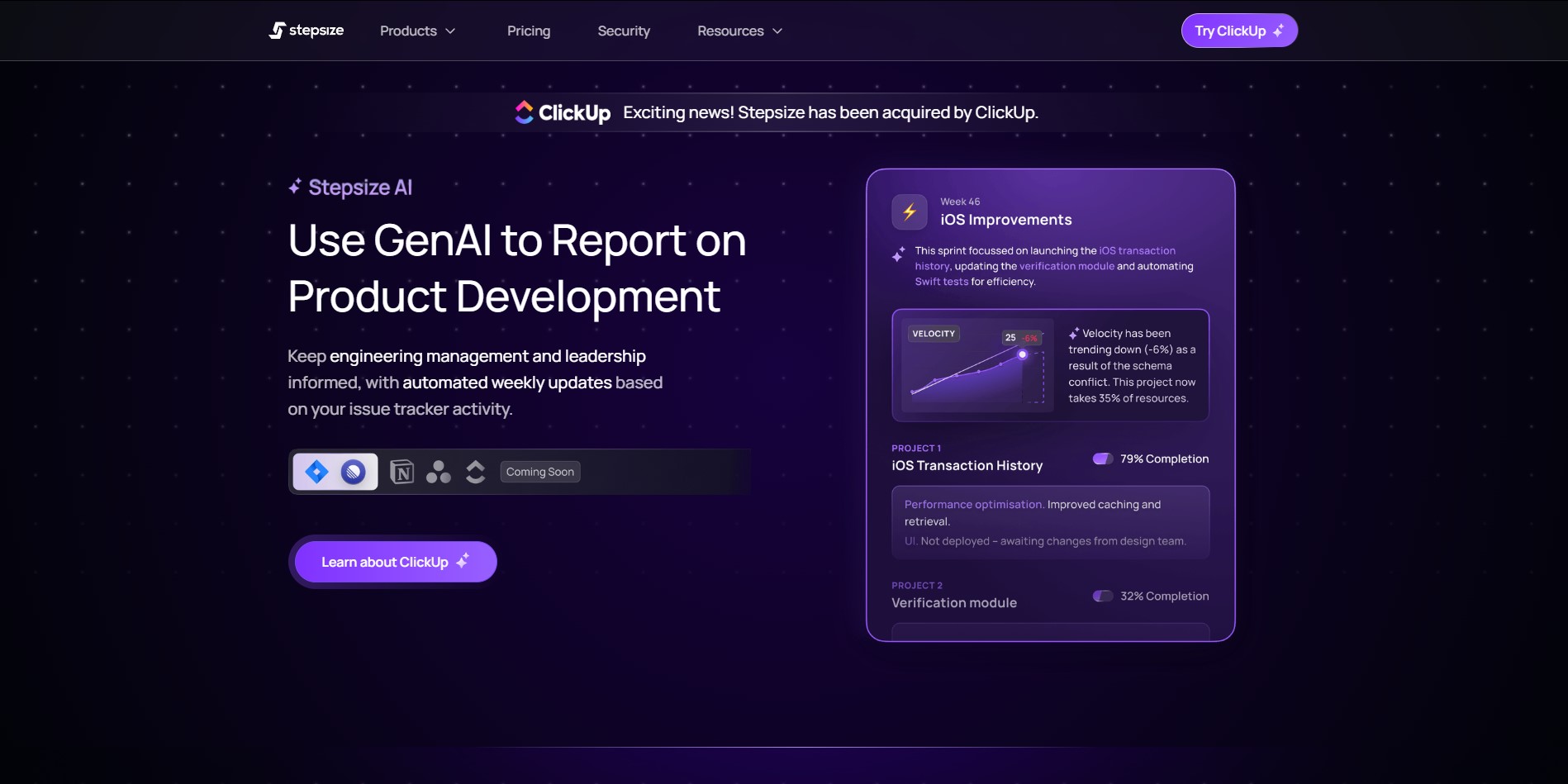The width and height of the screenshot is (1568, 784).
Task: Click the lightning bolt icon by iOS Improvements
Action: (x=910, y=212)
